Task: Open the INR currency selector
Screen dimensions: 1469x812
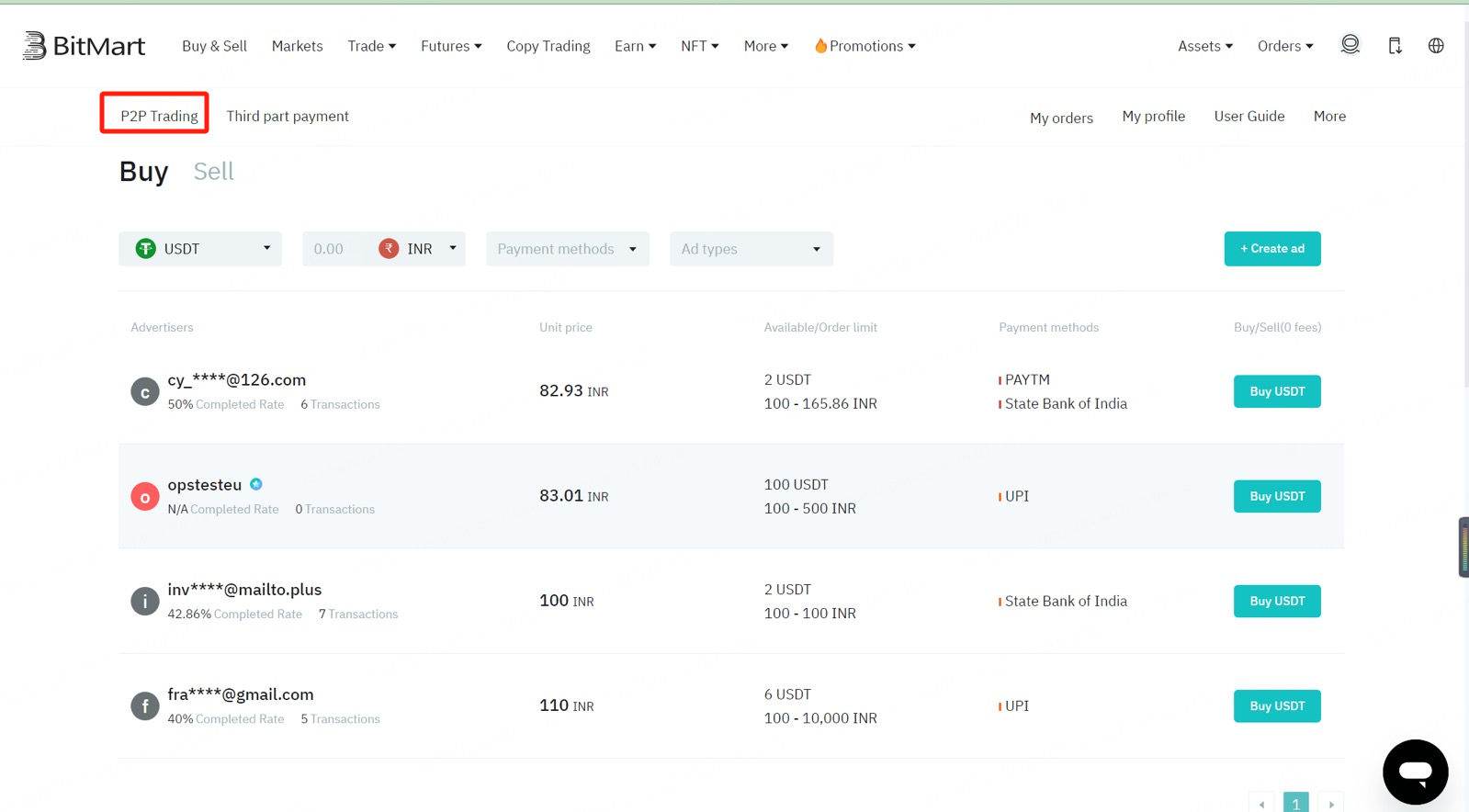Action: [x=419, y=249]
